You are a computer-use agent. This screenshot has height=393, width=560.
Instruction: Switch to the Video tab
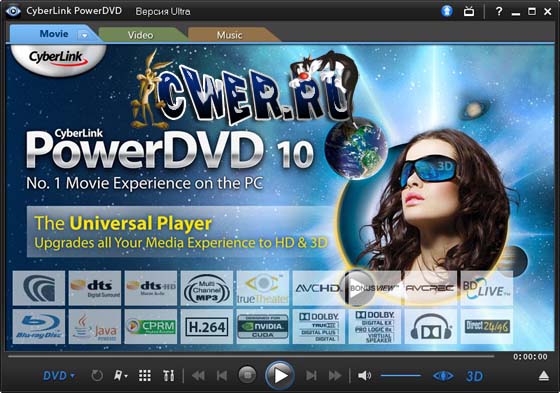click(x=140, y=35)
